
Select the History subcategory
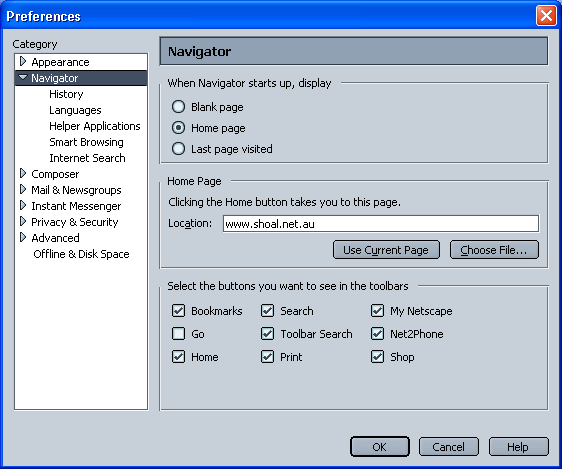[66, 94]
